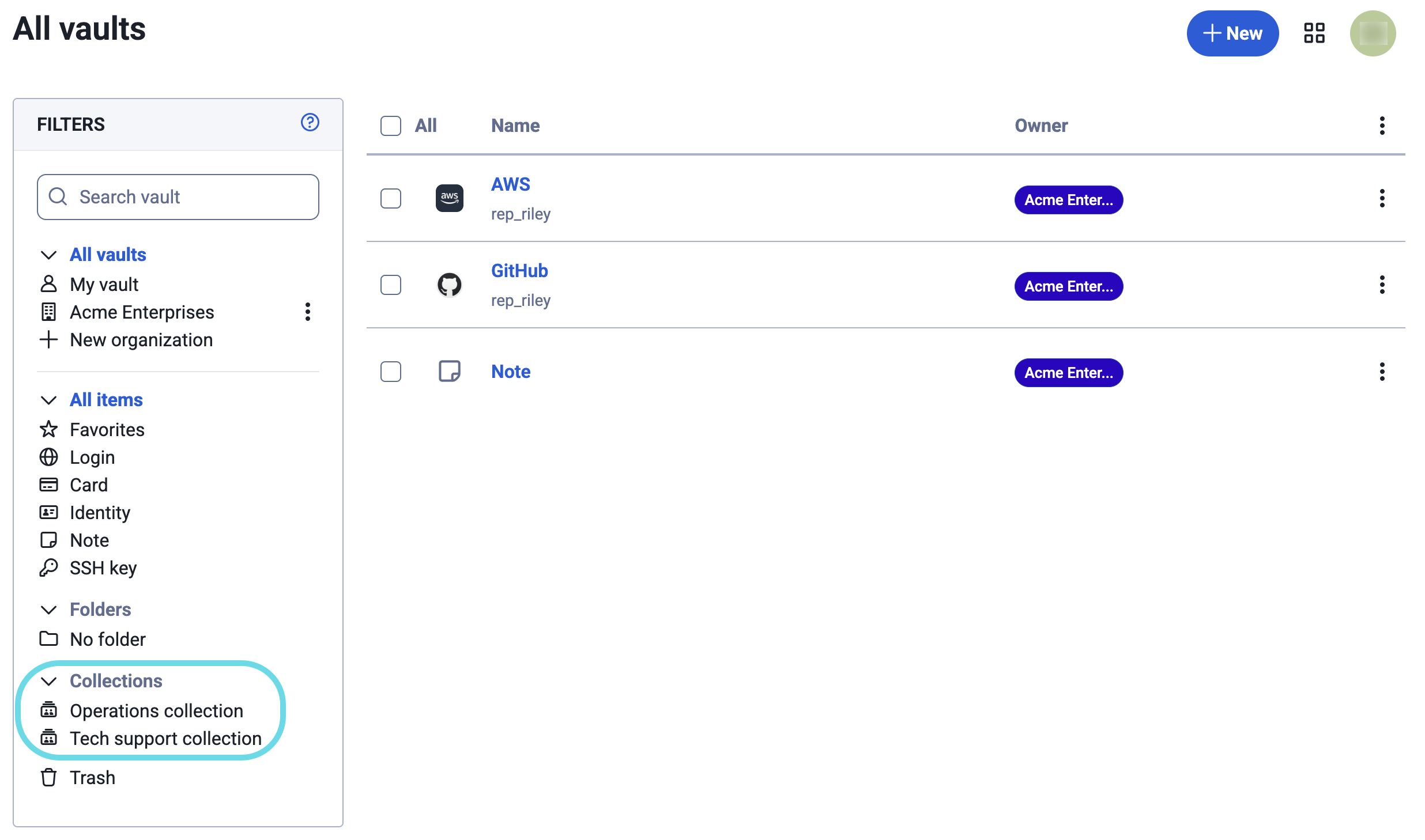Click the filters help question-mark icon

pyautogui.click(x=310, y=122)
